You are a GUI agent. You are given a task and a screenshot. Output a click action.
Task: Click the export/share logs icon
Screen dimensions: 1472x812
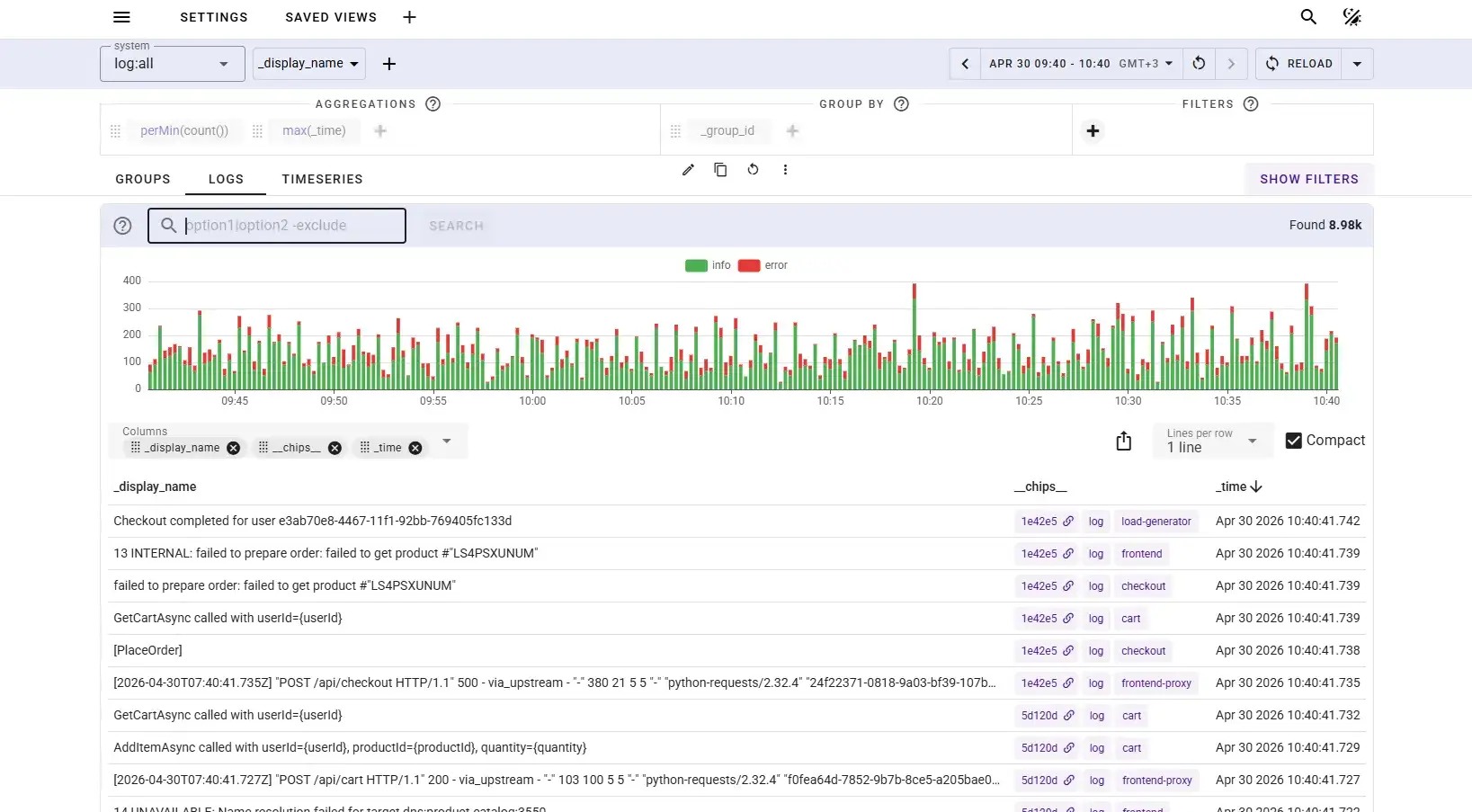1123,441
